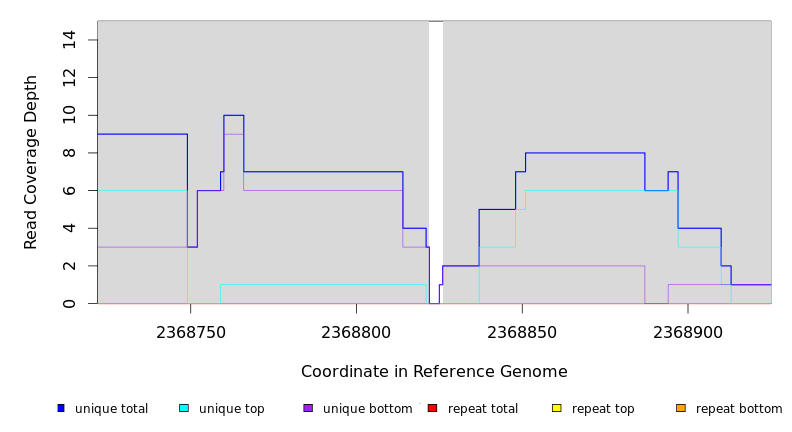The image size is (792, 432).
Task: Select the 'repeat bottom' legend label
Action: pos(739,409)
